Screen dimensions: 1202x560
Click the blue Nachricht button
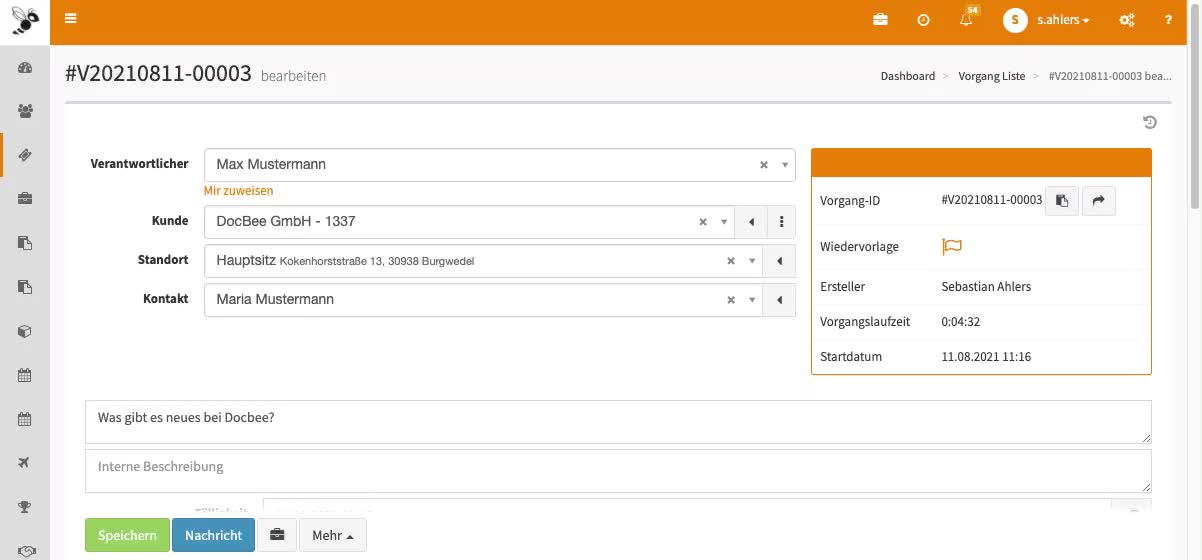click(x=213, y=535)
